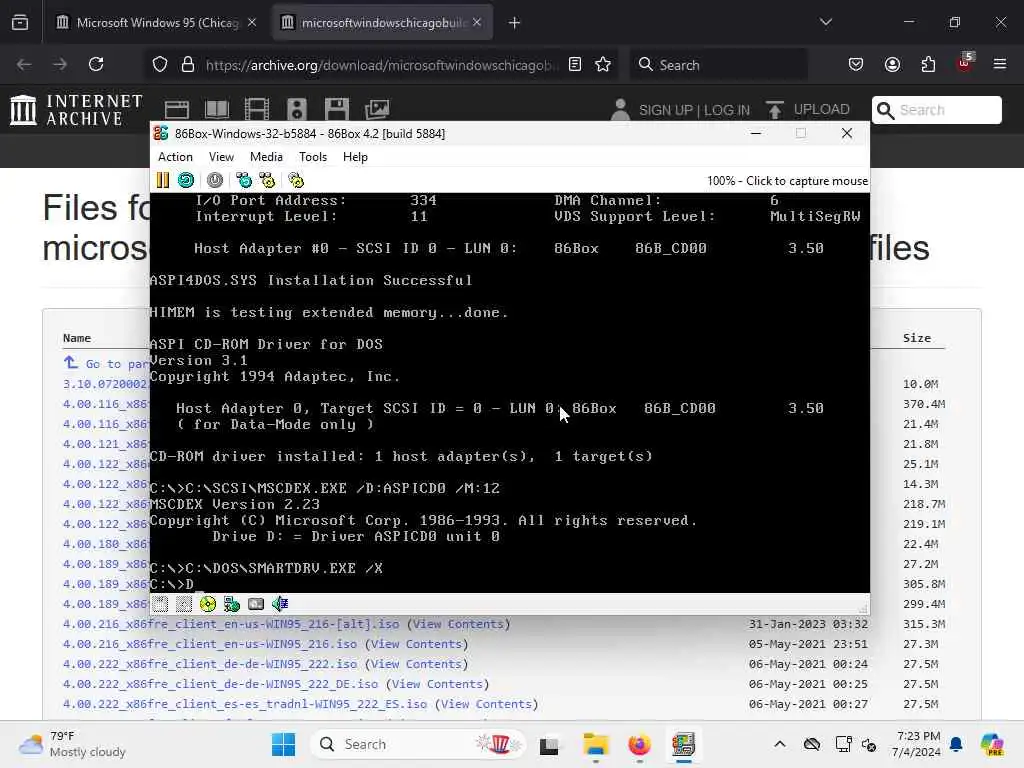This screenshot has height=768, width=1024.
Task: Open File Explorer from the taskbar
Action: click(x=596, y=744)
